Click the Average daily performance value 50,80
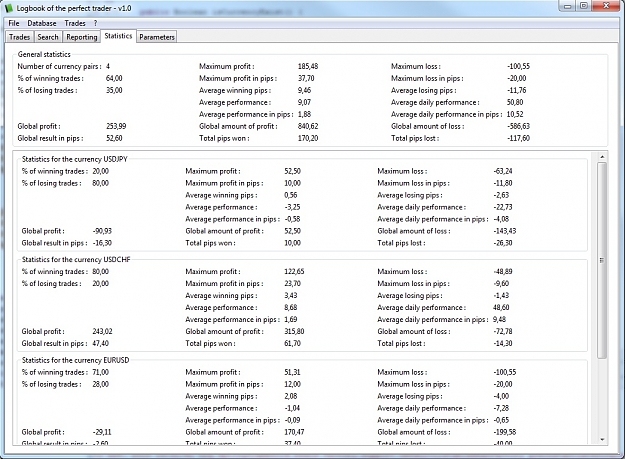 point(515,102)
